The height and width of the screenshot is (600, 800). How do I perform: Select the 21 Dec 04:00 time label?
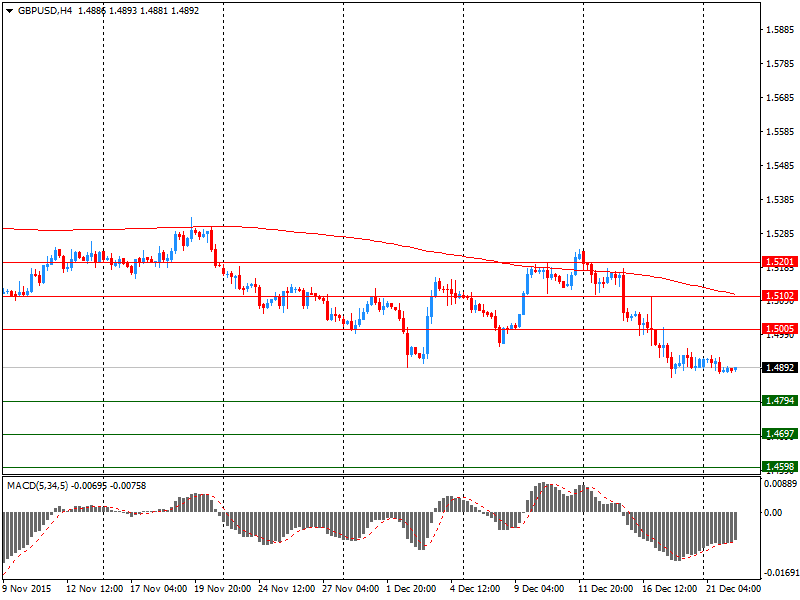click(733, 589)
